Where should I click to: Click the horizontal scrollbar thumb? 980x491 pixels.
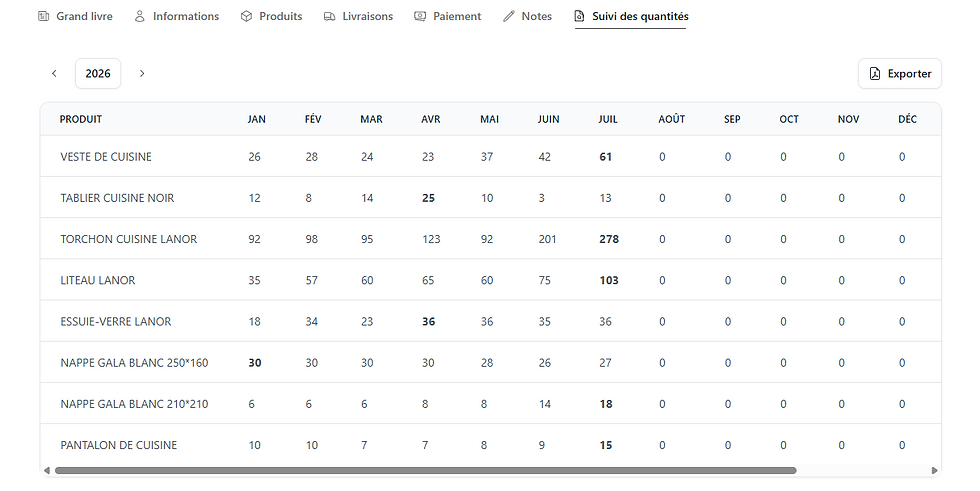coord(426,470)
